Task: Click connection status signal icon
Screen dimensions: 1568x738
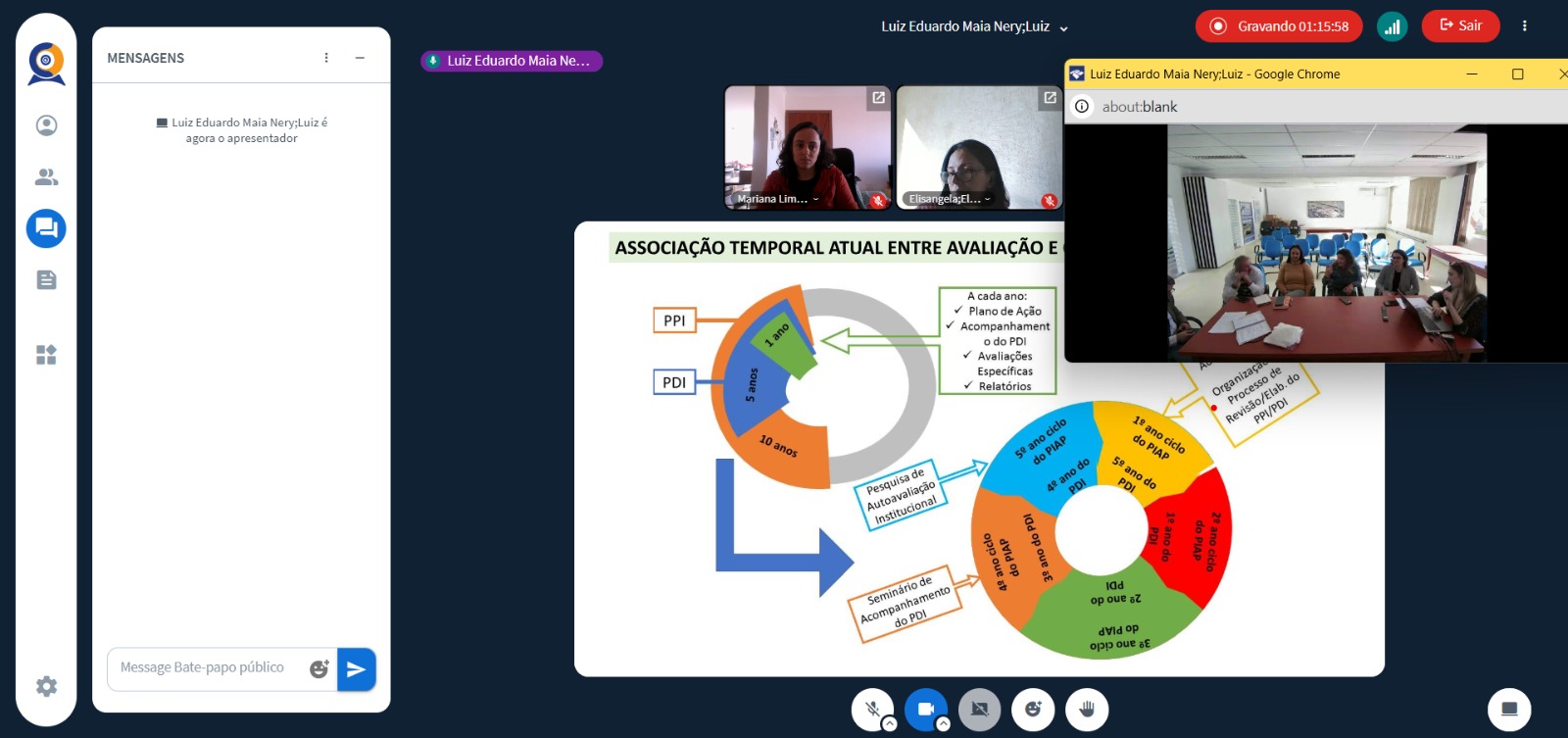Action: point(1392,26)
